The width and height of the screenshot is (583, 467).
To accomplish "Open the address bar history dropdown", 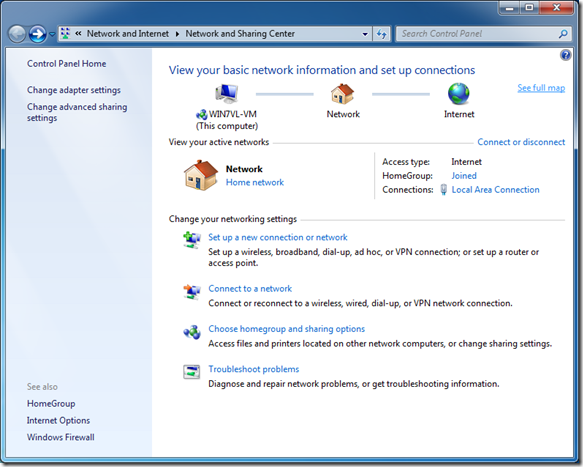I will pyautogui.click(x=365, y=34).
